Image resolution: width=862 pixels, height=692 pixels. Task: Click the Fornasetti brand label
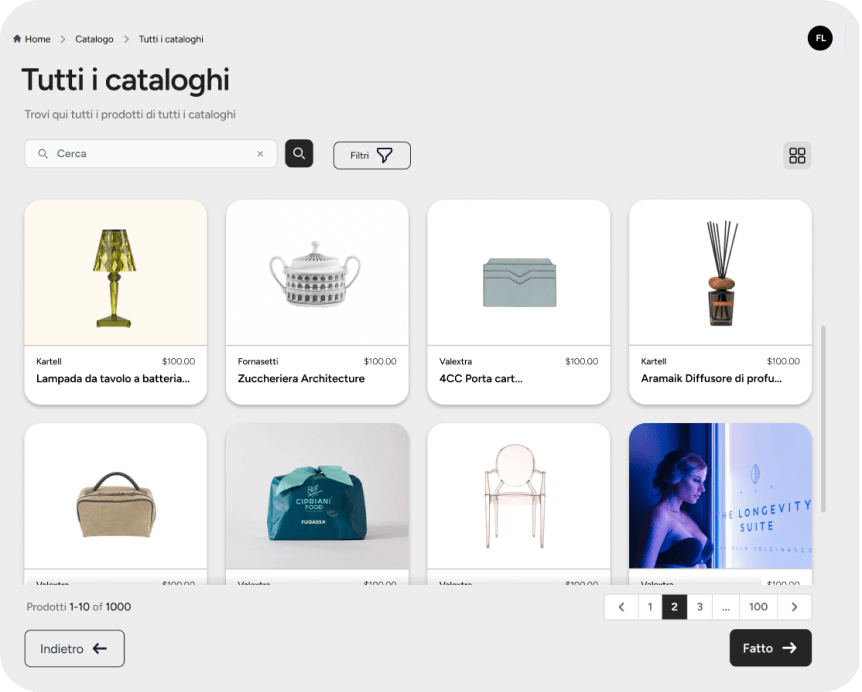[258, 361]
